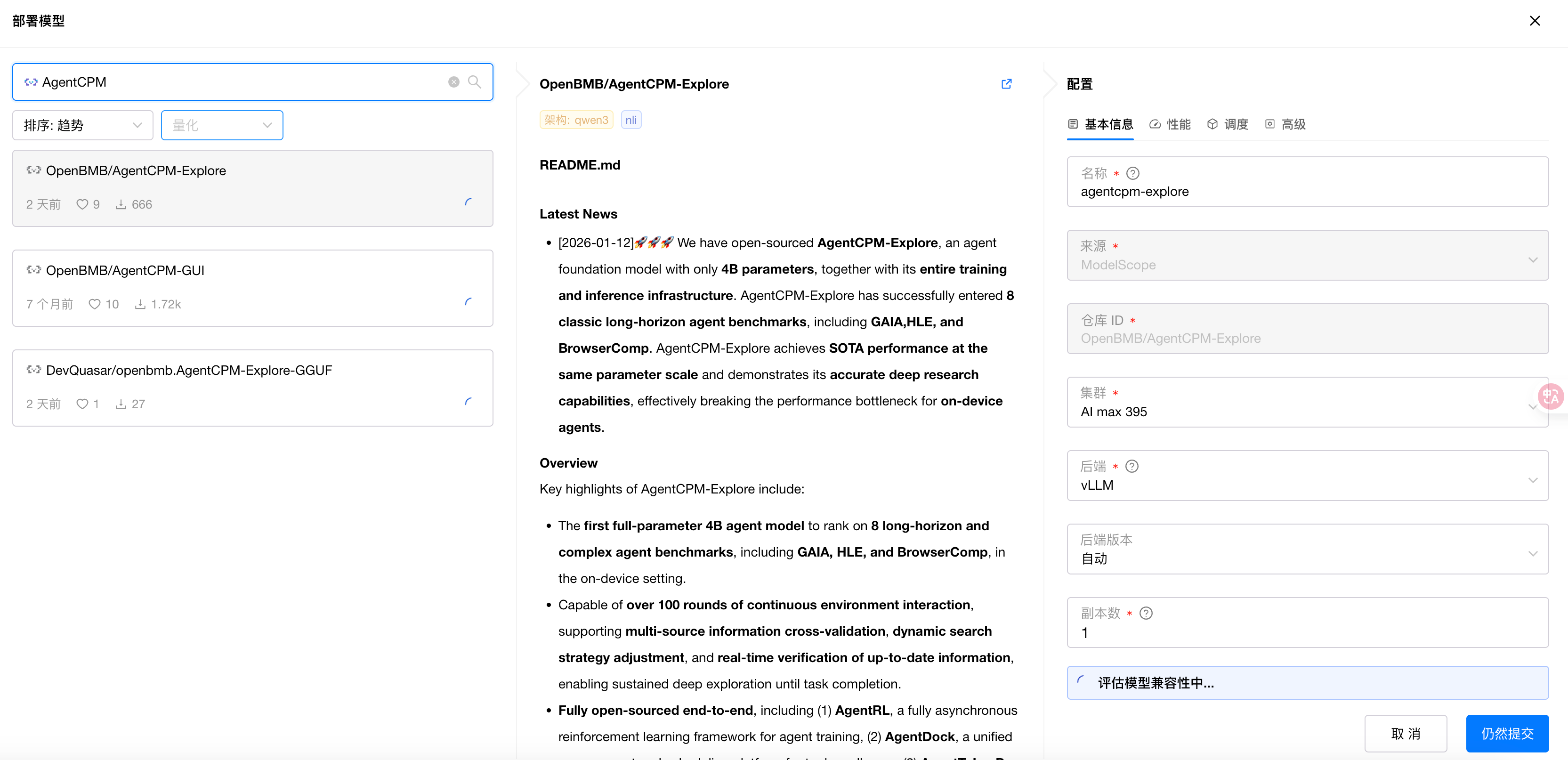Click the 取消 button
1568x760 pixels.
pos(1405,734)
